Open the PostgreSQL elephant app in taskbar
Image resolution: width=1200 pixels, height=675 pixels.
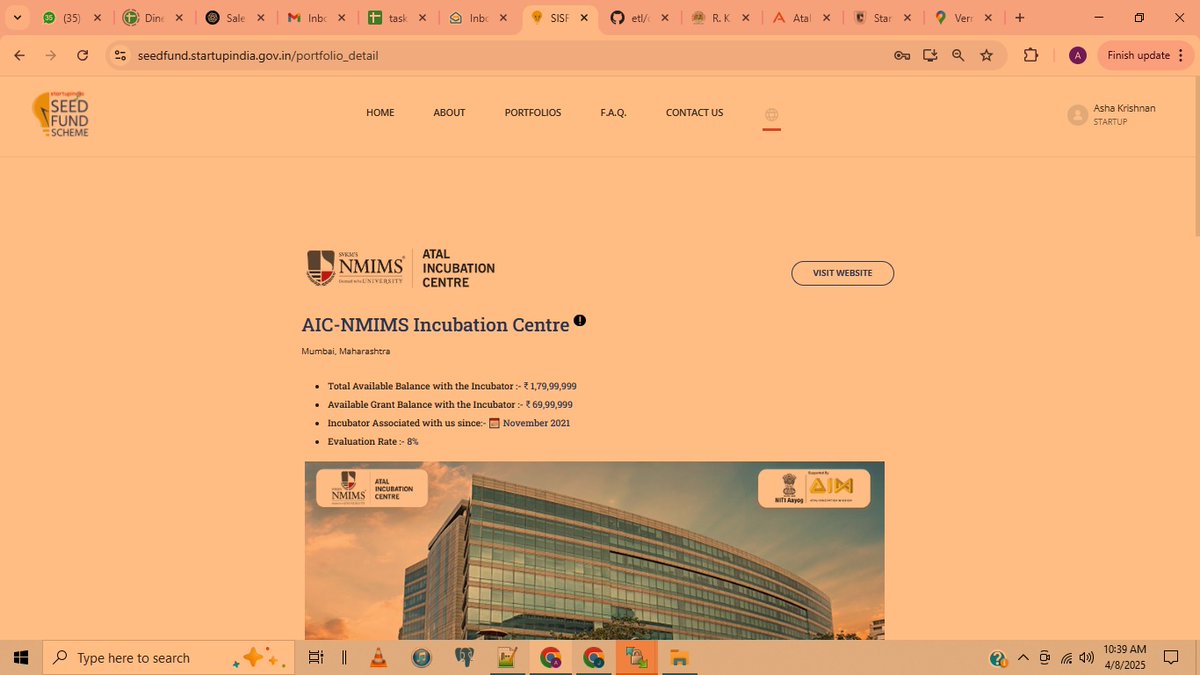coord(464,658)
